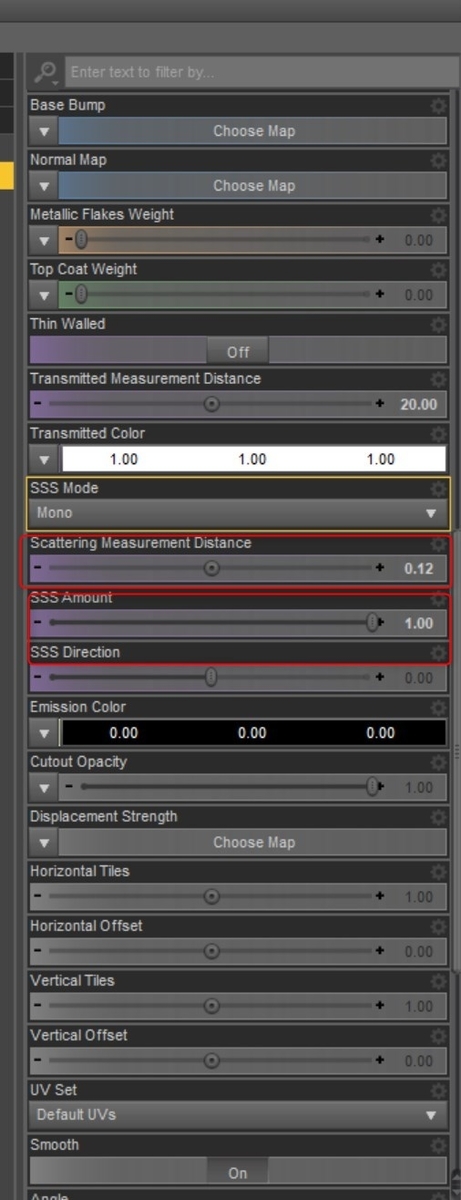The height and width of the screenshot is (1200, 461).
Task: Expand Displacement Strength arrow menu
Action: tap(44, 842)
